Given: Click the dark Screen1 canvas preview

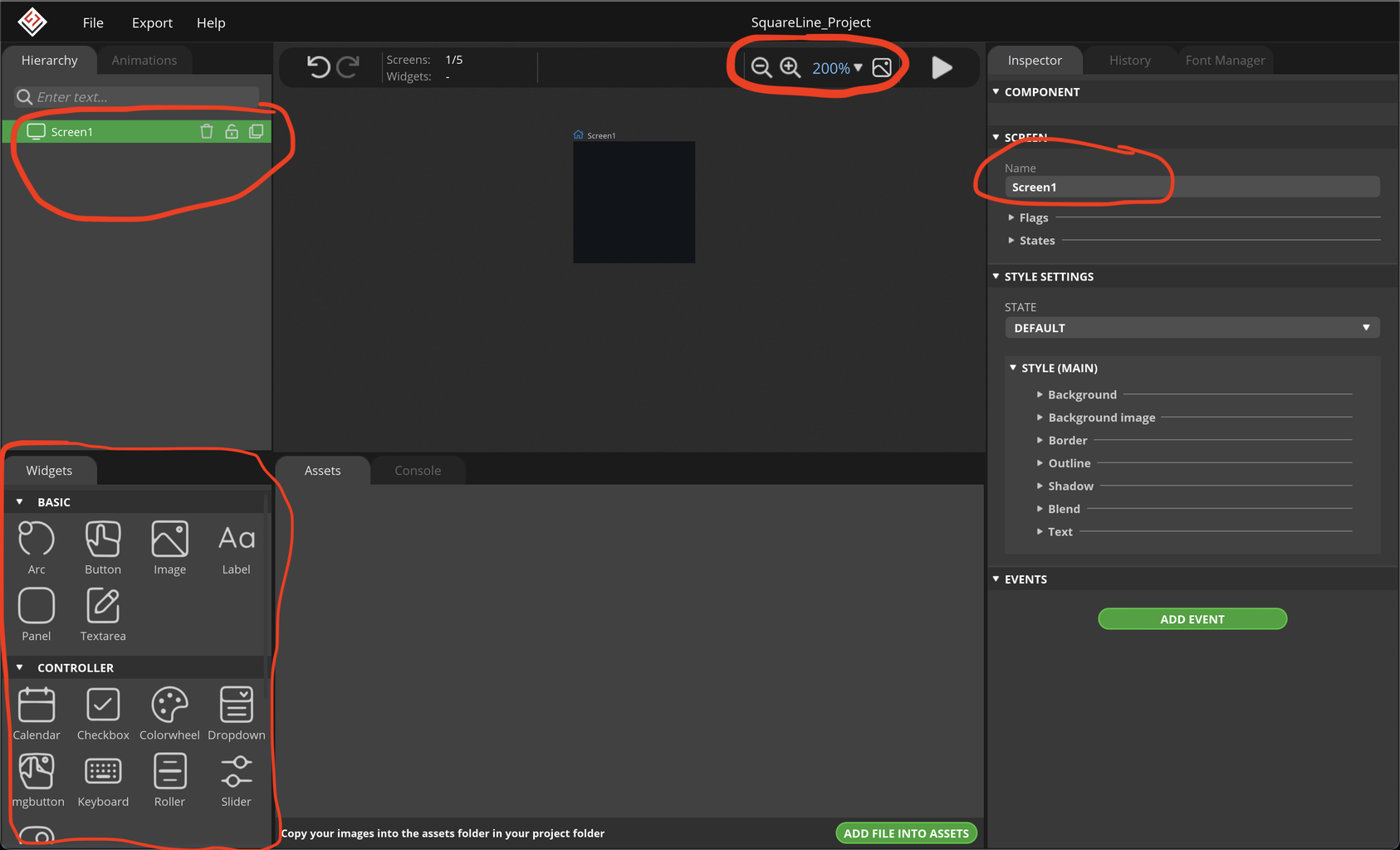Looking at the screenshot, I should [x=634, y=202].
